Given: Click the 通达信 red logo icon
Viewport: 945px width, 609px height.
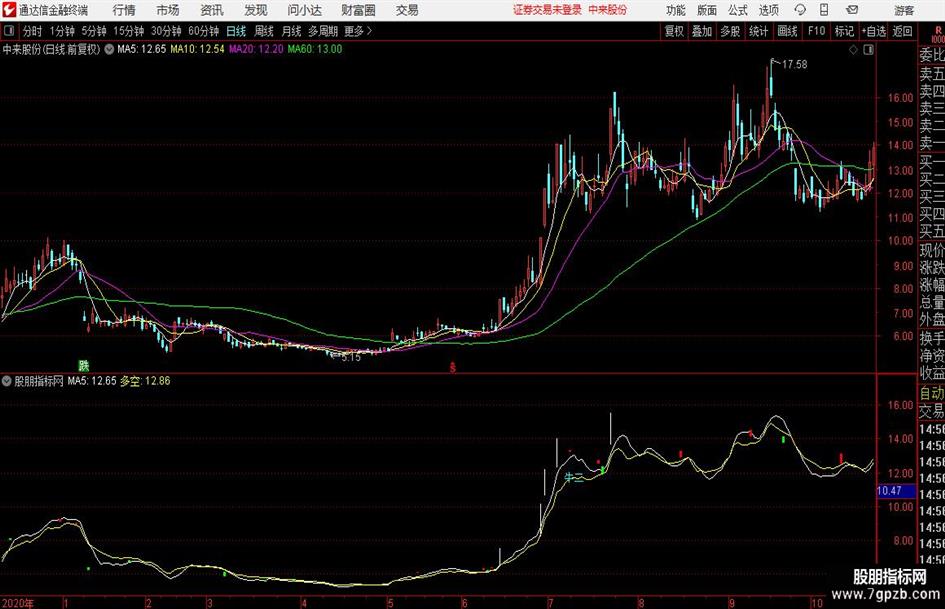Looking at the screenshot, I should tap(9, 10).
